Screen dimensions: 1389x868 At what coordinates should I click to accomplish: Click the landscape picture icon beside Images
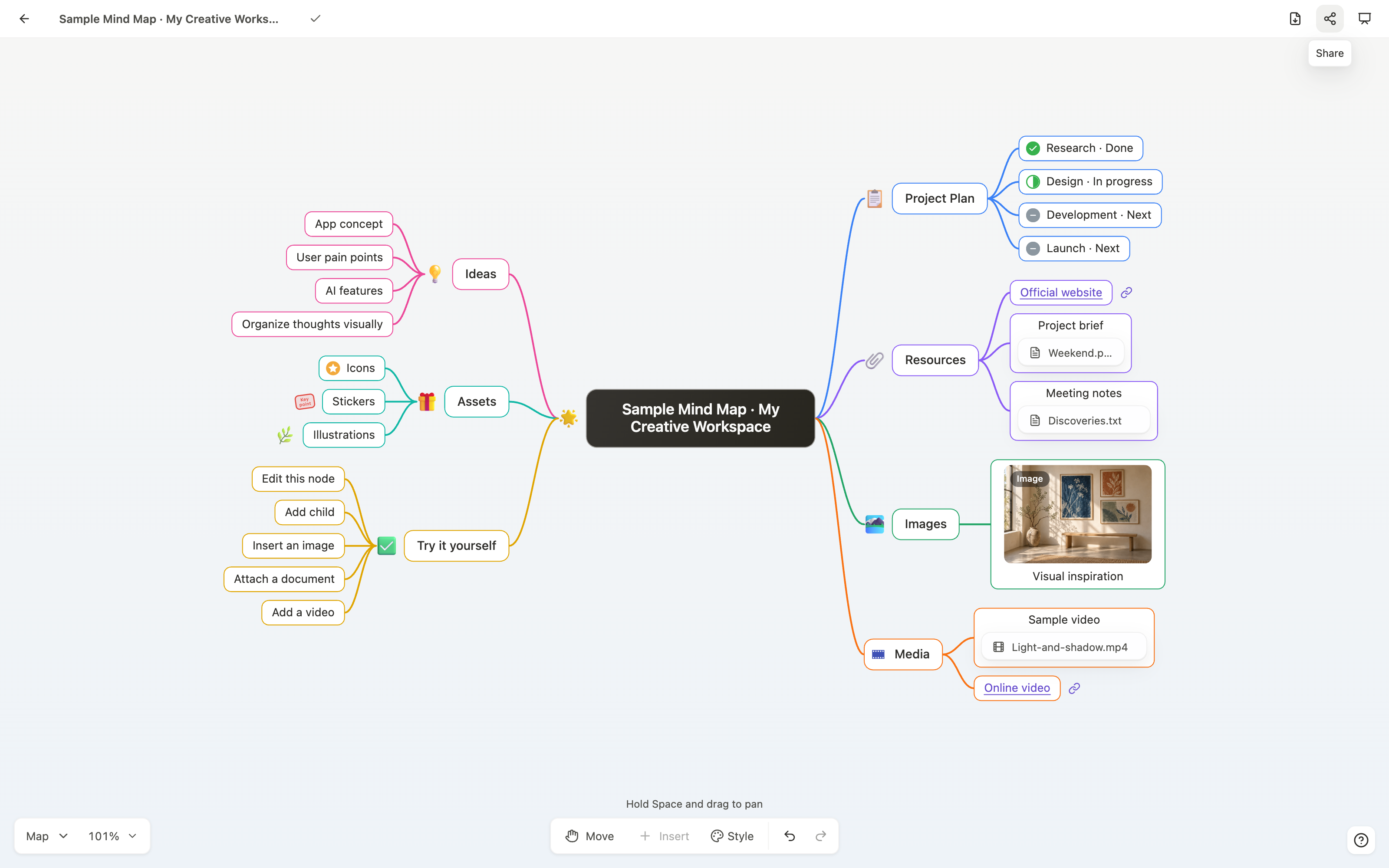tap(874, 524)
